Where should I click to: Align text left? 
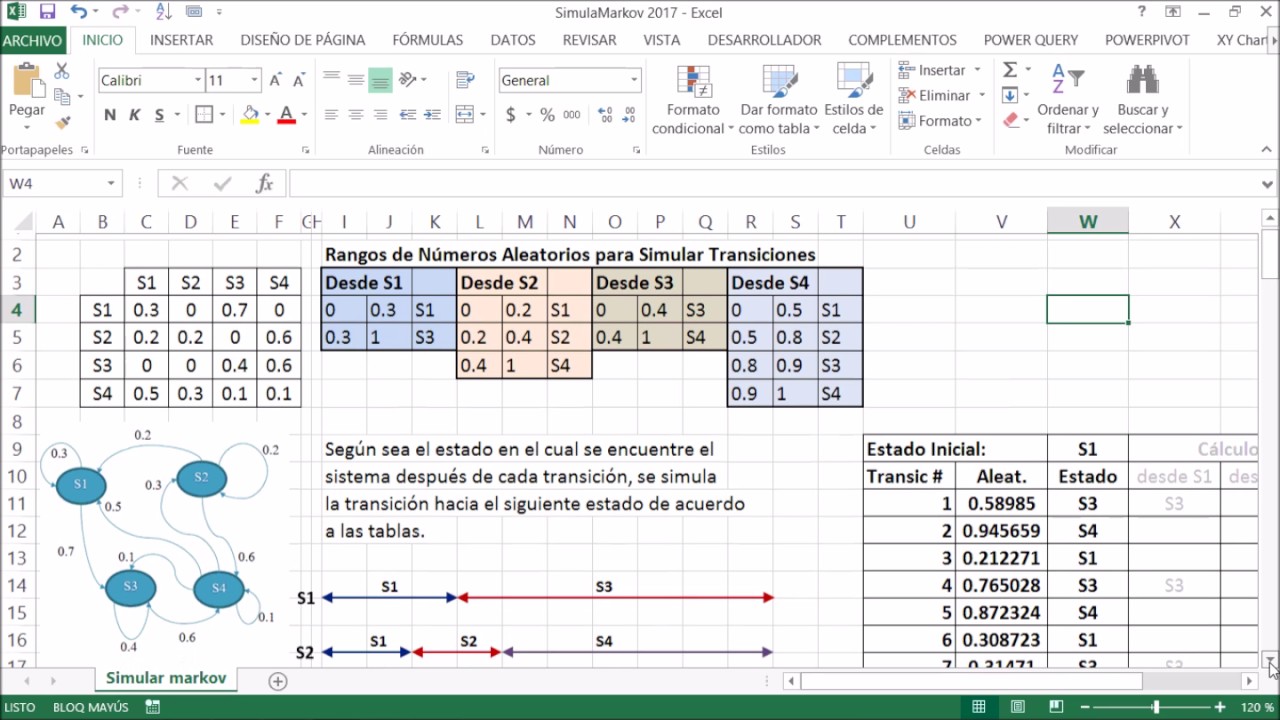(332, 115)
